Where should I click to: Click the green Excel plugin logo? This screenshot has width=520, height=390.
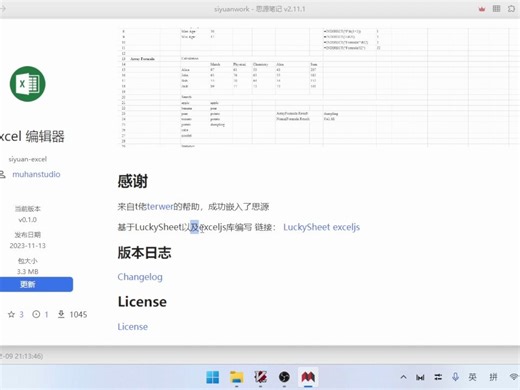click(x=27, y=84)
